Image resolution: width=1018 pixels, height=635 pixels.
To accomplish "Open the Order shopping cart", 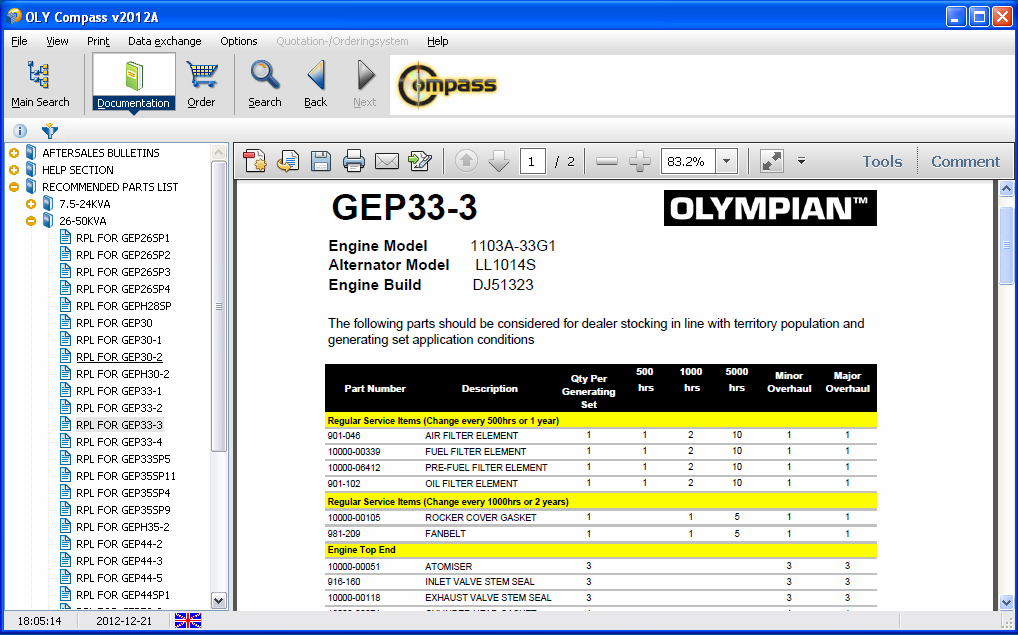I will (x=201, y=84).
